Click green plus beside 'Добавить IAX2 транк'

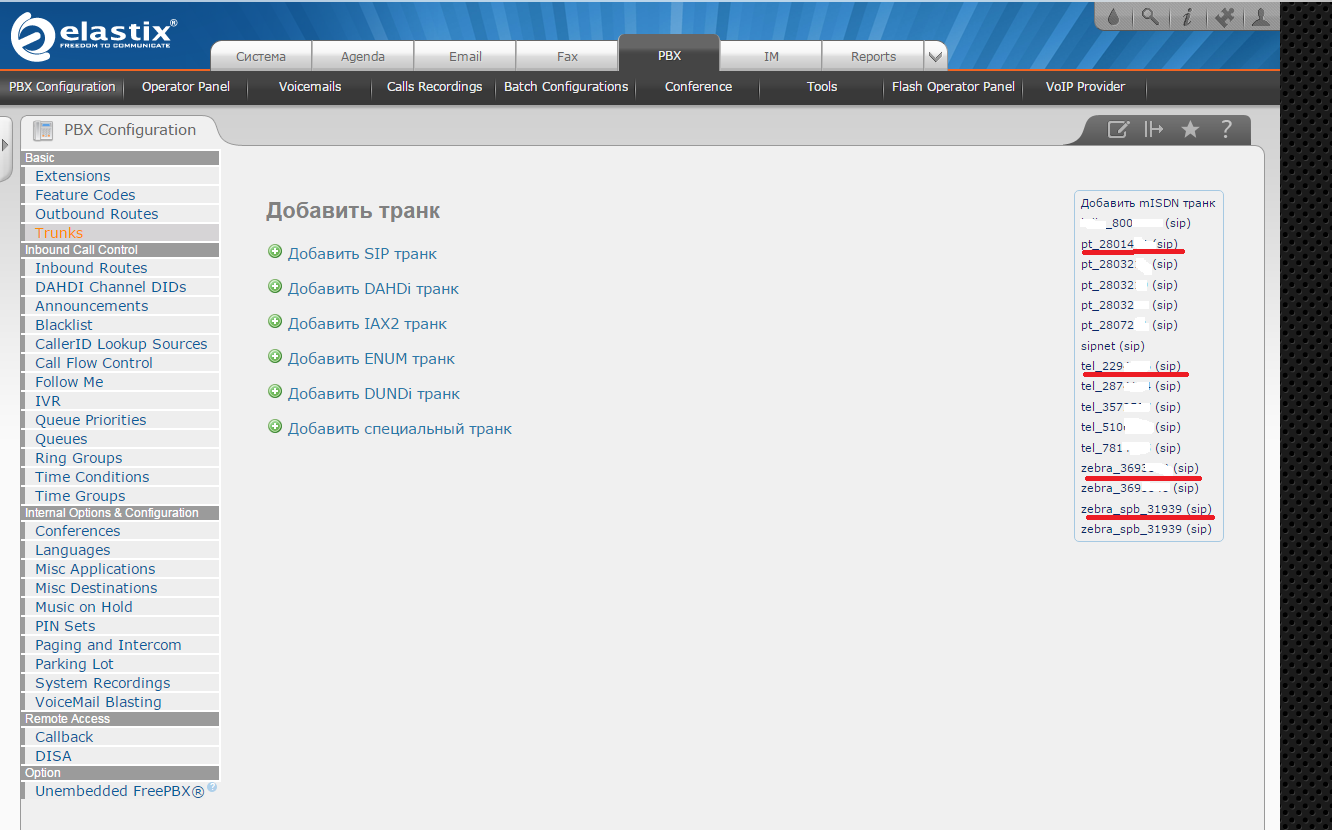click(x=275, y=322)
